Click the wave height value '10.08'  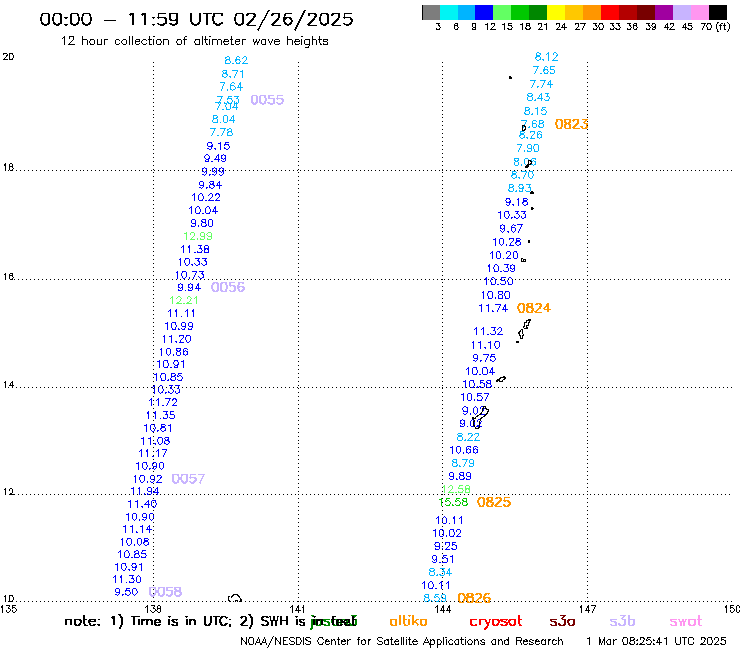click(x=135, y=542)
